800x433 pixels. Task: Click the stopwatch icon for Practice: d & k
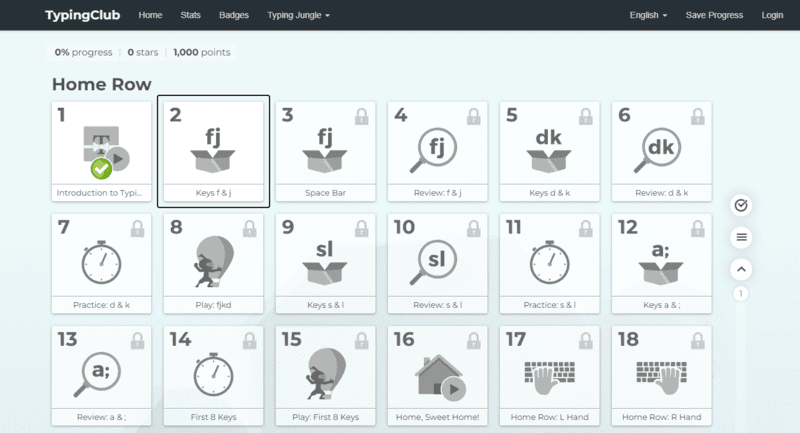click(x=100, y=263)
